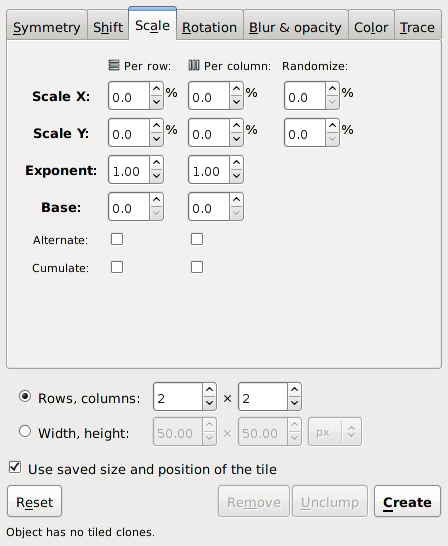Click the Per row icon
448x546 pixels.
[114, 65]
